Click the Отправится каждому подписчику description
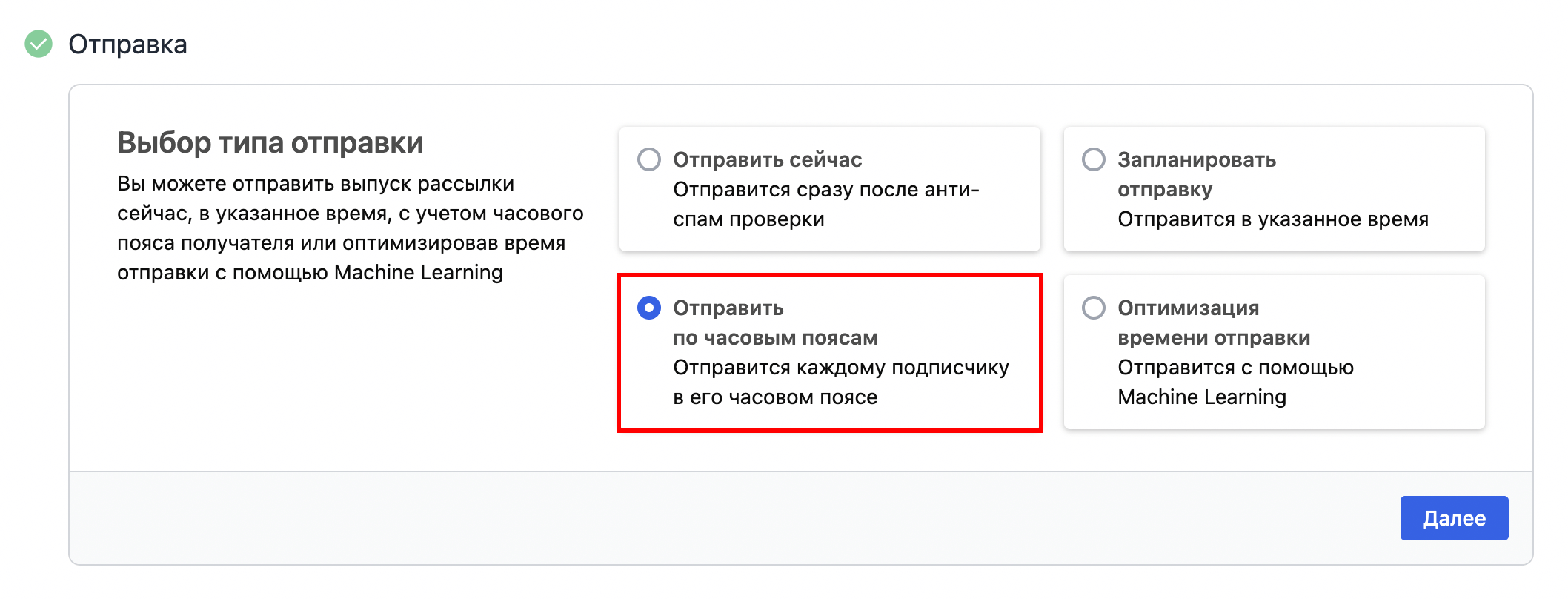This screenshot has width=1568, height=599. (x=840, y=368)
